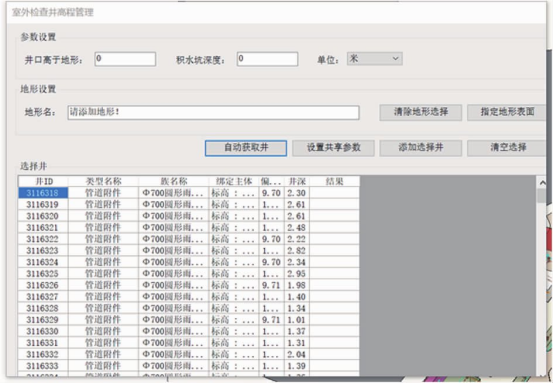This screenshot has width=553, height=384.
Task: Click the 井口高于地形 input field
Action: pos(125,59)
